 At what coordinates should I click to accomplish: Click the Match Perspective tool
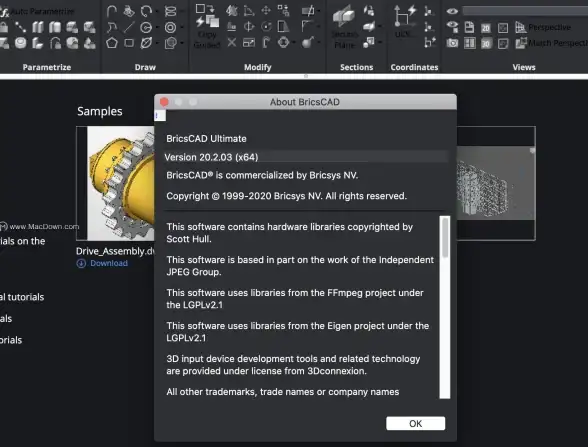click(551, 43)
